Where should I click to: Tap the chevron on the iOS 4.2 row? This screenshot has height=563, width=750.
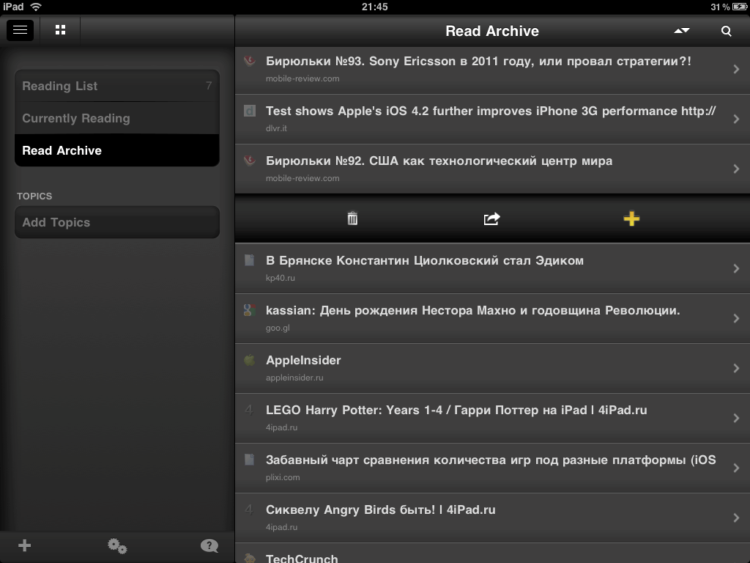pyautogui.click(x=736, y=119)
